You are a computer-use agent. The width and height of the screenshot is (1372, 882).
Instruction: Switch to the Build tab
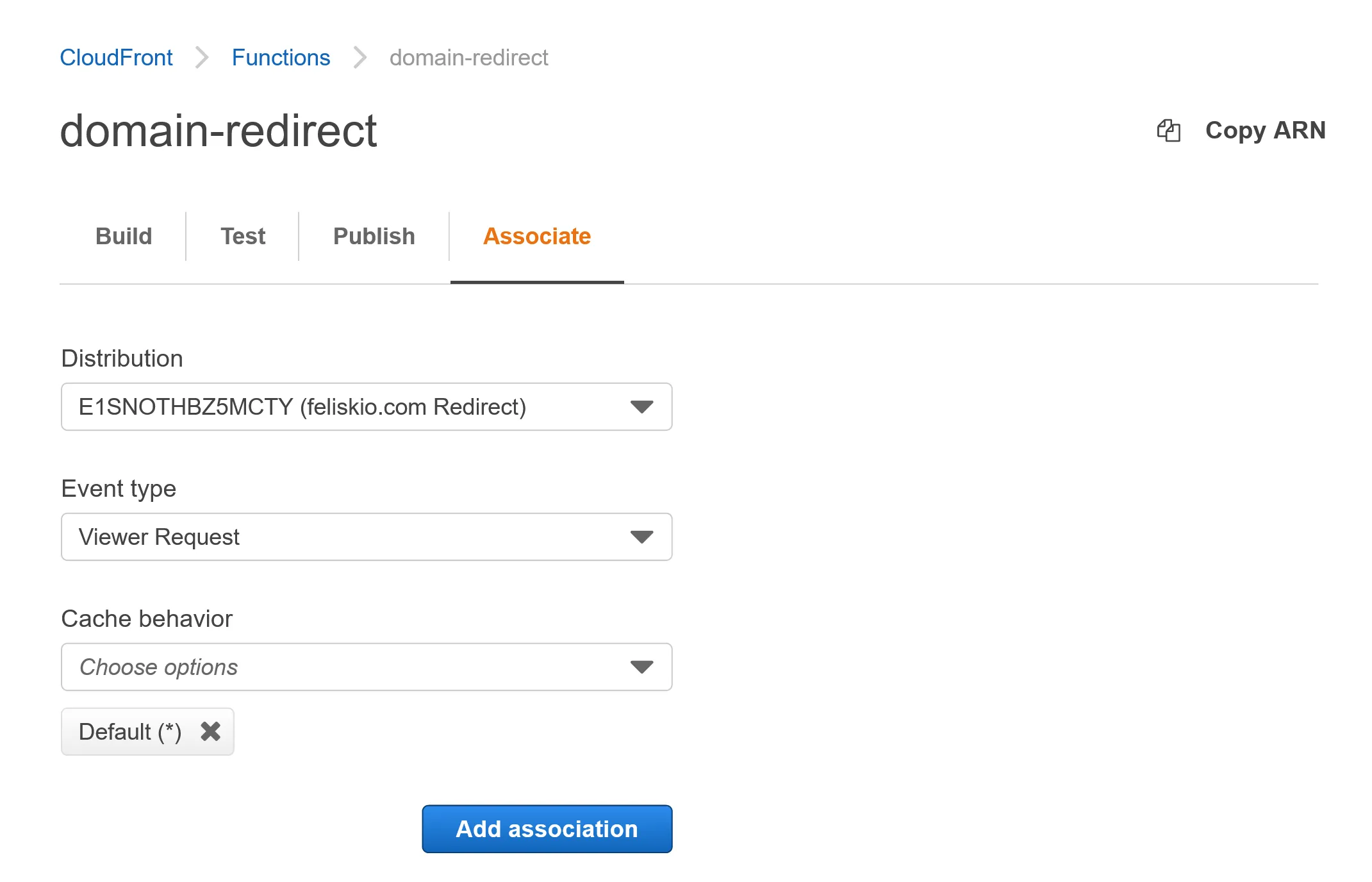pyautogui.click(x=122, y=236)
